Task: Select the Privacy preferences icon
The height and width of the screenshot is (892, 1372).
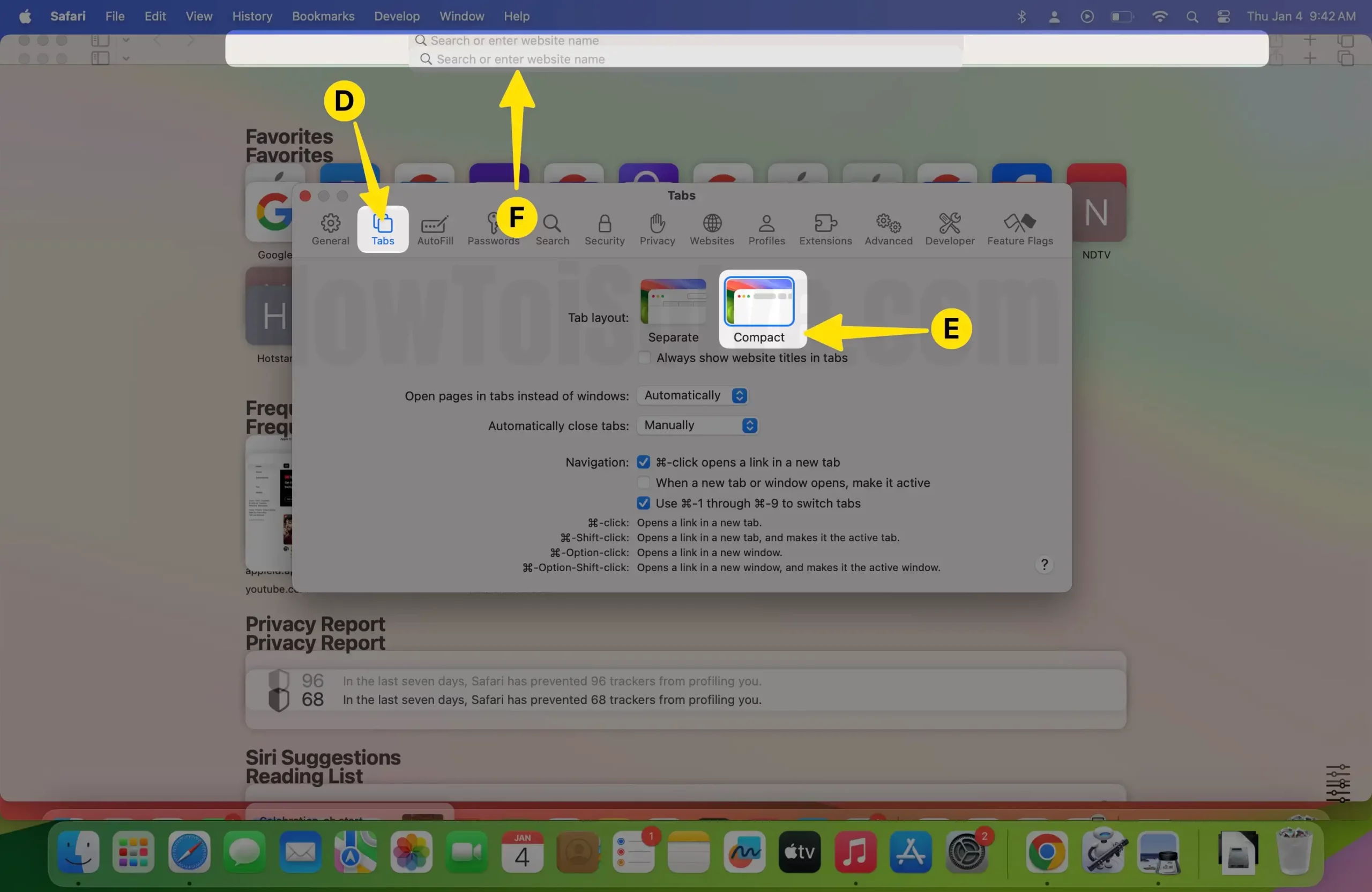Action: tap(657, 228)
